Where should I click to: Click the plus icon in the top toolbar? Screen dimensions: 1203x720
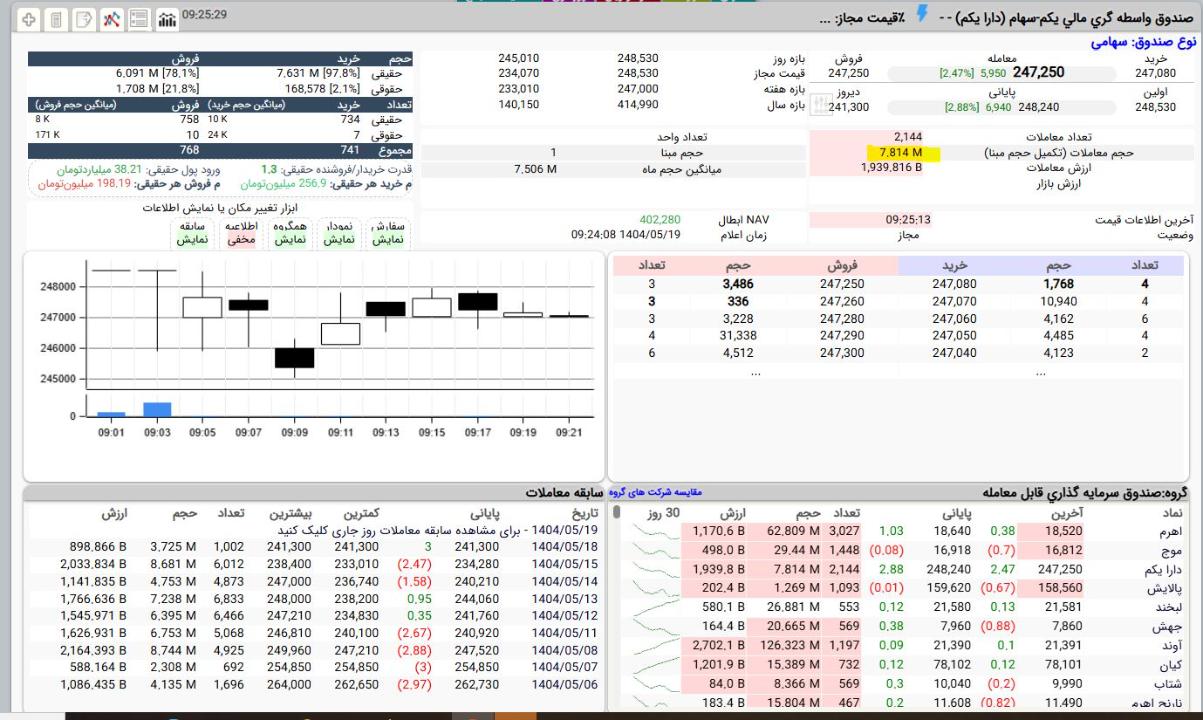29,19
